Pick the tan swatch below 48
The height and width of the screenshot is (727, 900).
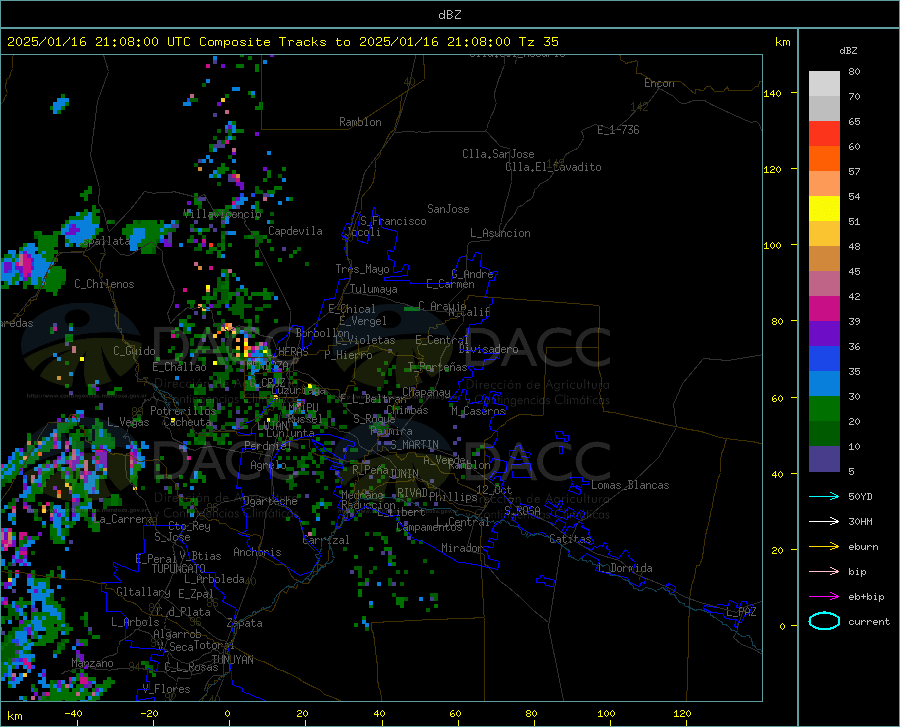click(824, 259)
